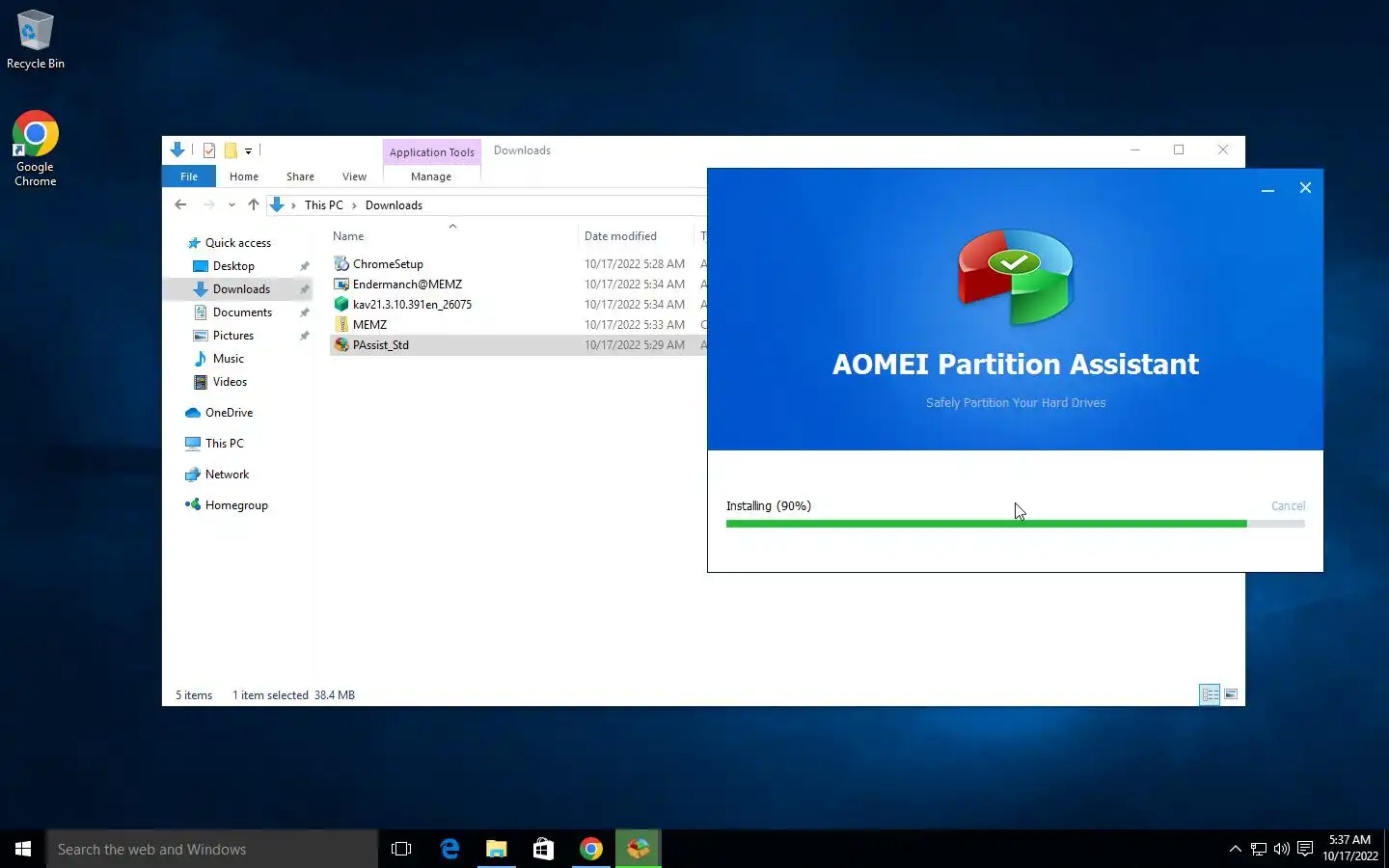Maximize the Downloads Explorer window
This screenshot has height=868, width=1389.
point(1179,149)
